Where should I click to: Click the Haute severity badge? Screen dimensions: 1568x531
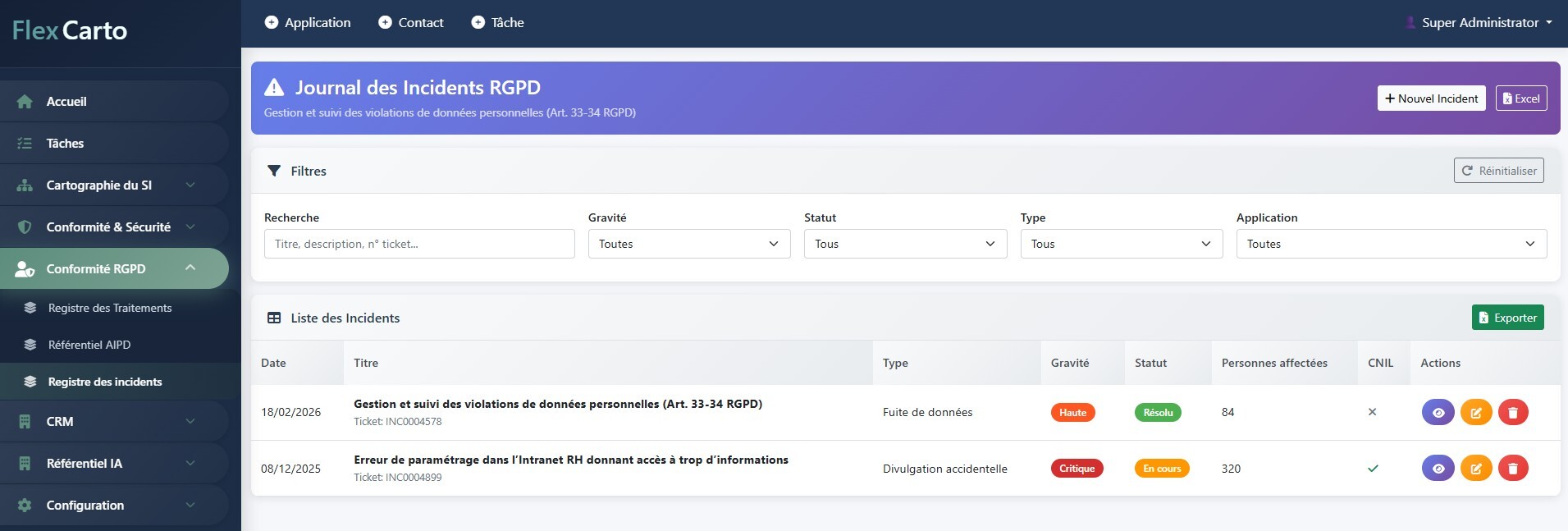1073,413
